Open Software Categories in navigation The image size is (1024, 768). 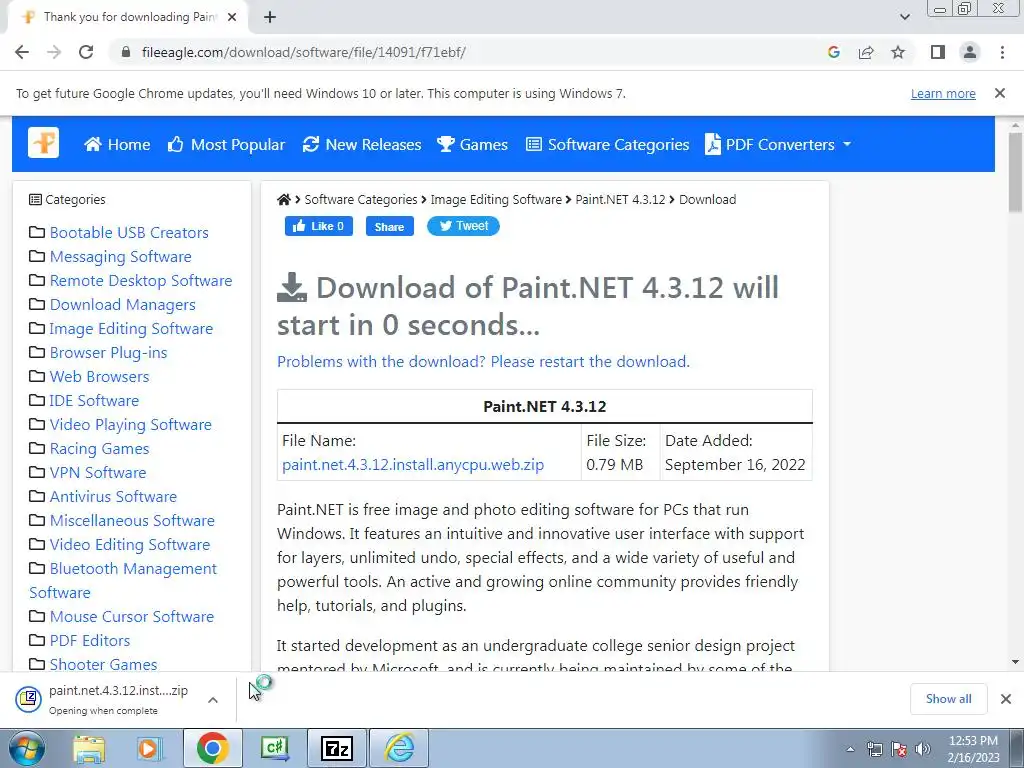click(607, 144)
